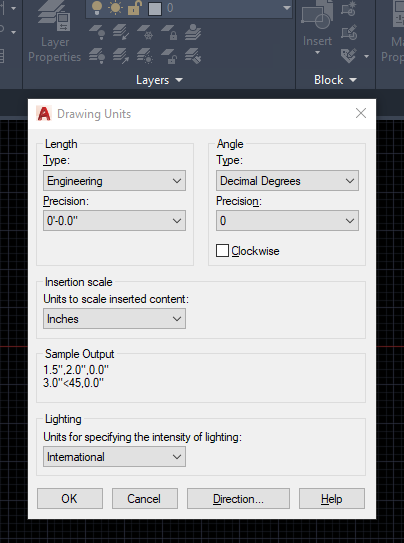The image size is (404, 543).
Task: Click the Layer Off icon
Action: coord(97,32)
